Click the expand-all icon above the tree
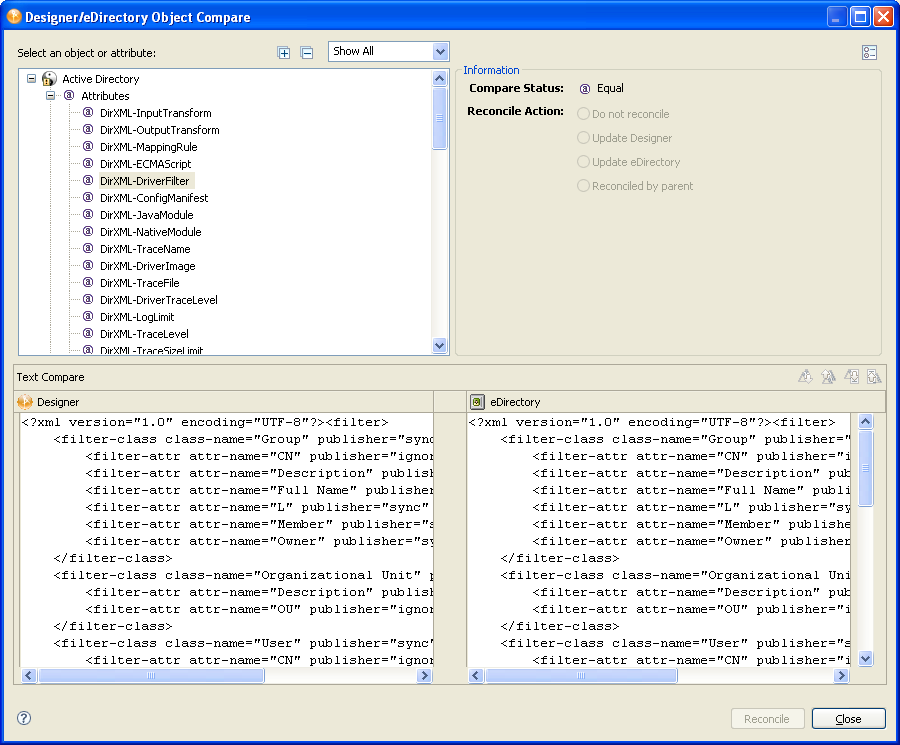This screenshot has height=745, width=900. (284, 52)
